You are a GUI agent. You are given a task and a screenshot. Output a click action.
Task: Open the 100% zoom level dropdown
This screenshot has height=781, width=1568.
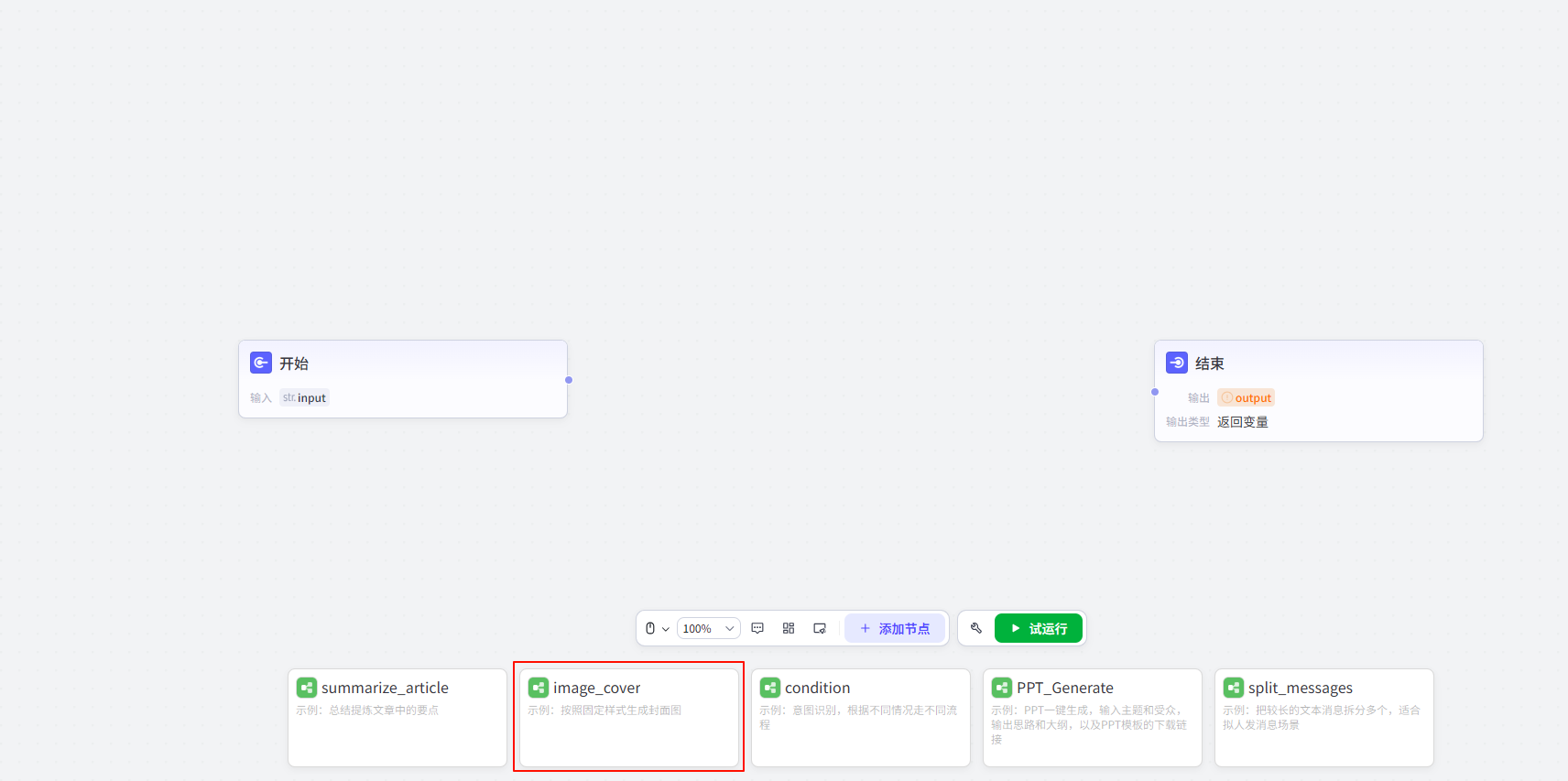pos(709,628)
